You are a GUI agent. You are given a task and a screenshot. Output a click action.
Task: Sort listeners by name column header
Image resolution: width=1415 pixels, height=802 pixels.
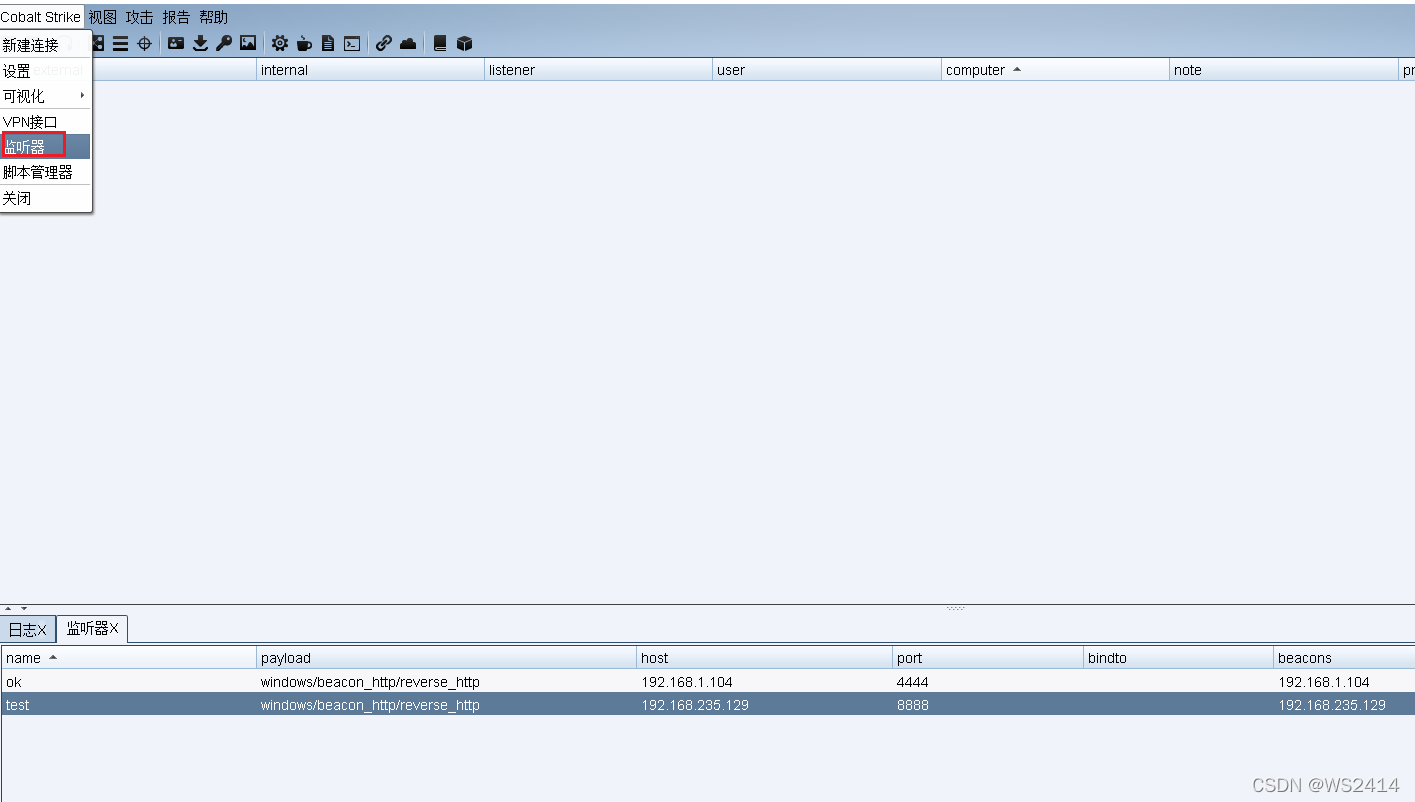129,658
